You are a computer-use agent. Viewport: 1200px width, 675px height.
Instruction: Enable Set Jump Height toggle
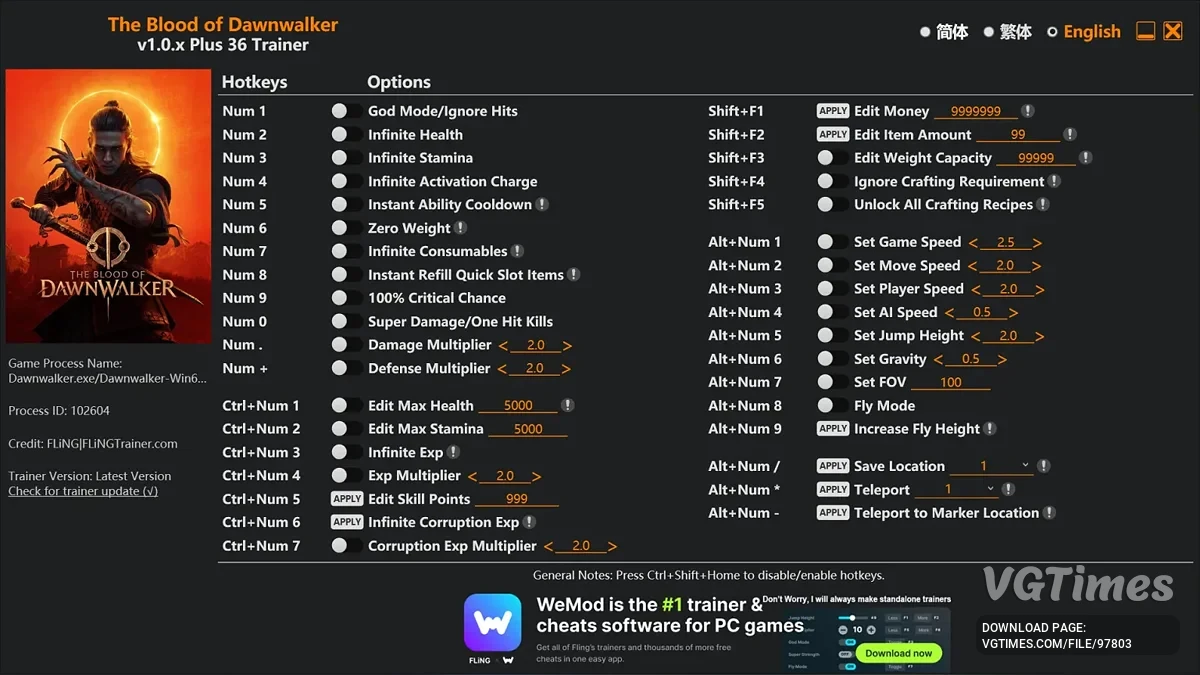tap(832, 335)
